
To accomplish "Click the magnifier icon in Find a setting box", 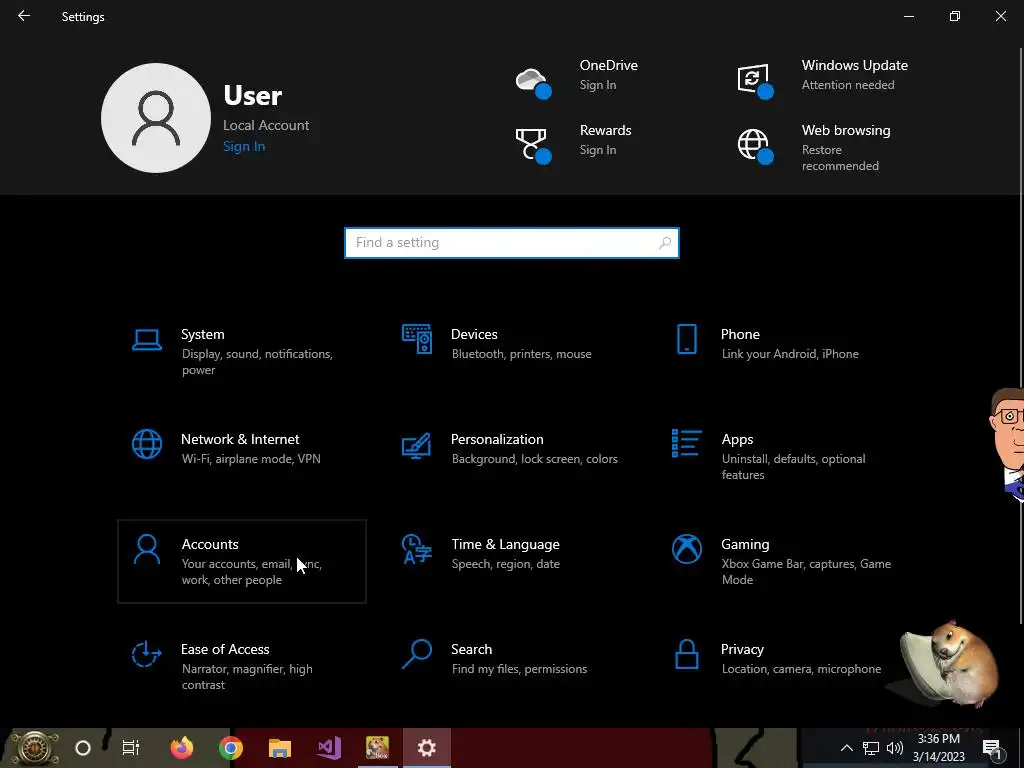I will tap(665, 243).
